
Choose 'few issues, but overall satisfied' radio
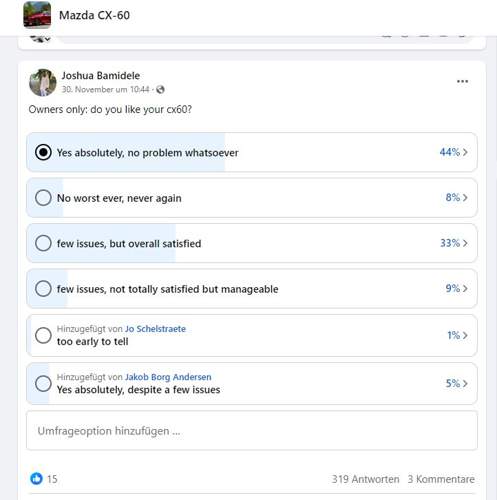coord(43,243)
